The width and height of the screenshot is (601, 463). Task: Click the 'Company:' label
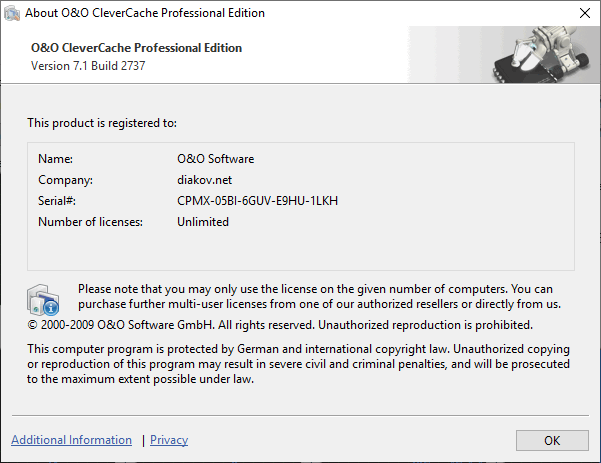(x=65, y=180)
